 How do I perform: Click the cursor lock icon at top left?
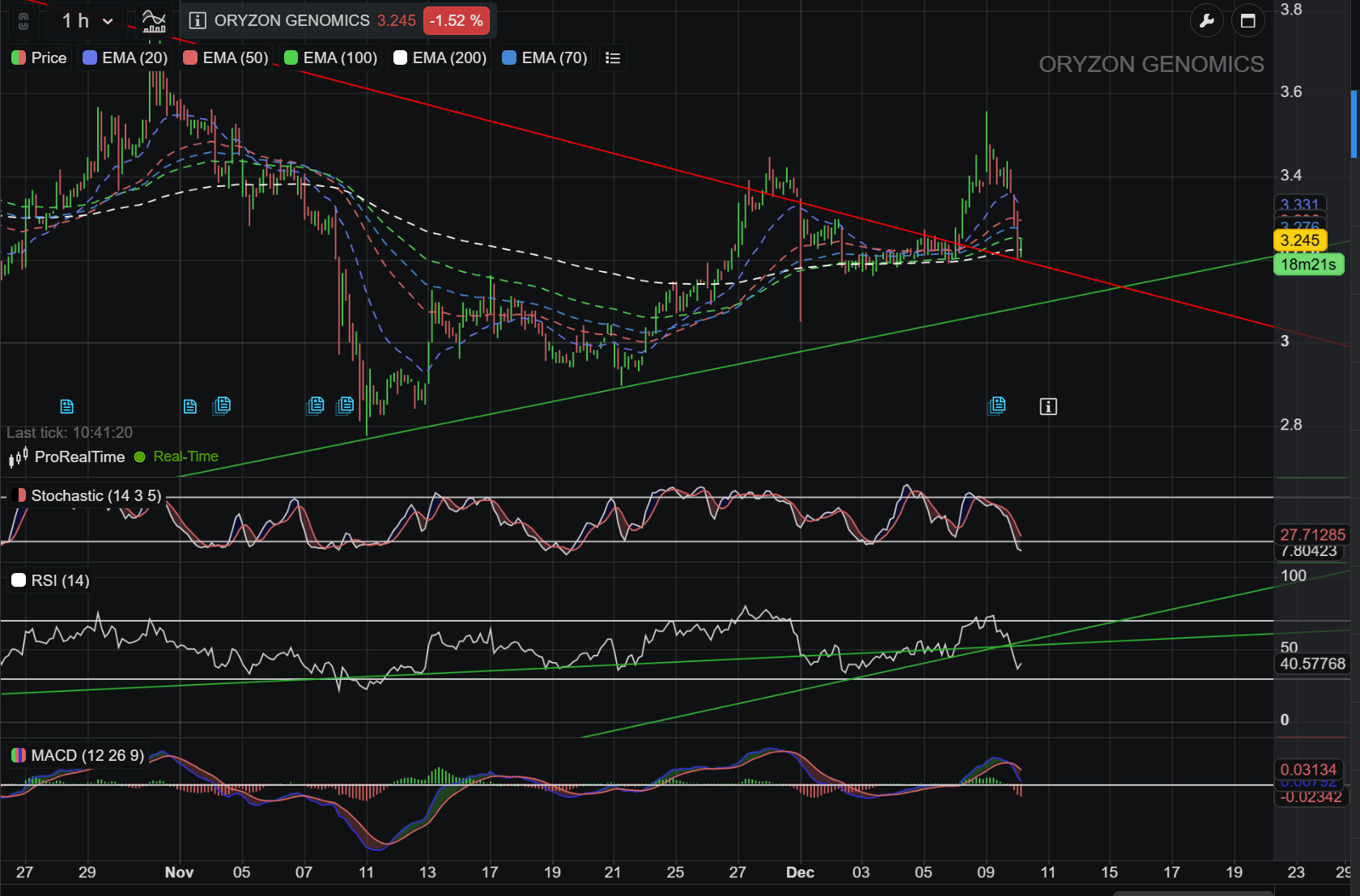(x=23, y=22)
